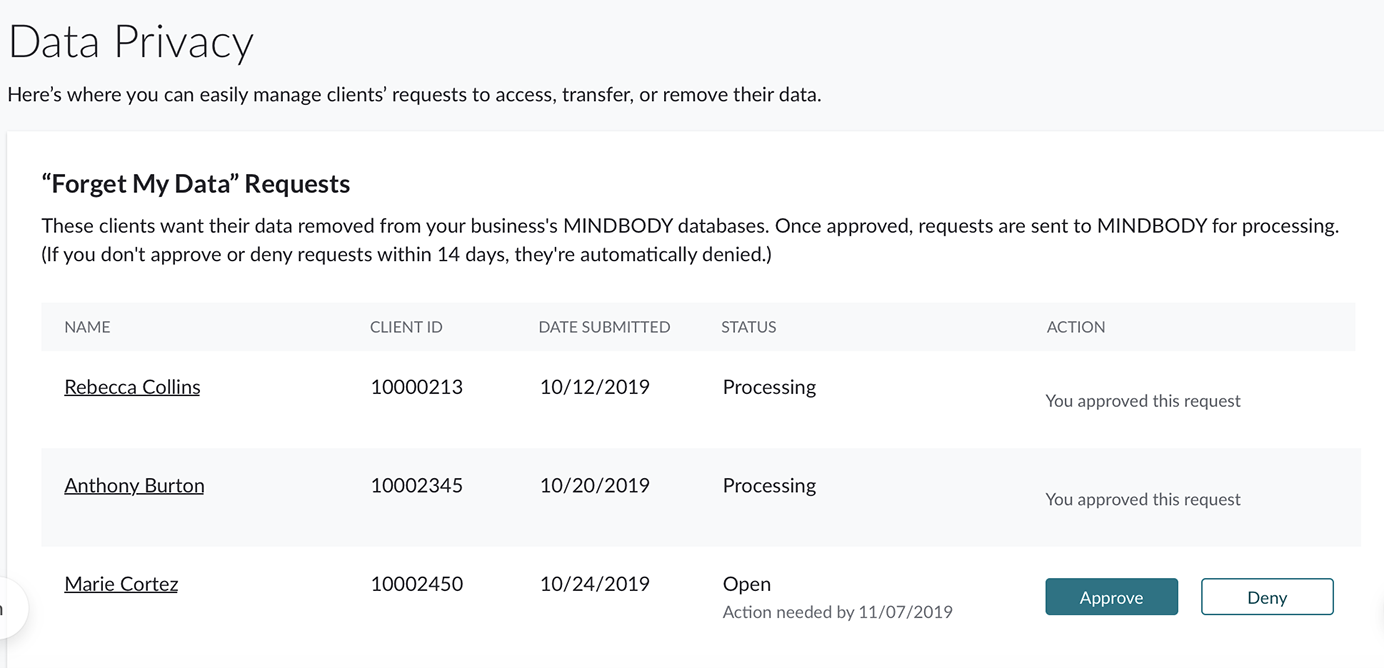Image resolution: width=1384 pixels, height=668 pixels.
Task: Open Marie Cortez client profile link
Action: tap(121, 584)
